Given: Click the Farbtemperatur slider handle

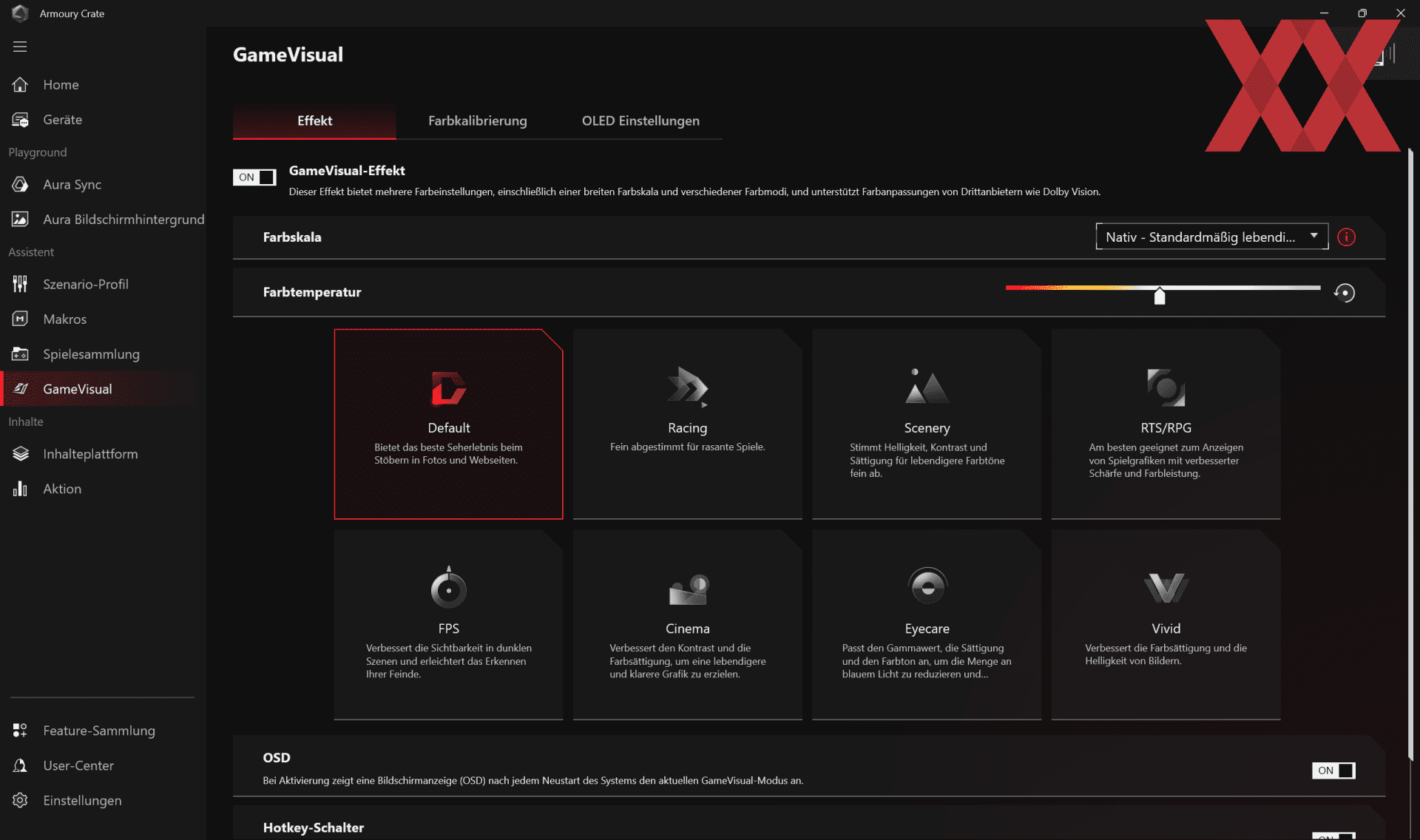Looking at the screenshot, I should tap(1160, 296).
